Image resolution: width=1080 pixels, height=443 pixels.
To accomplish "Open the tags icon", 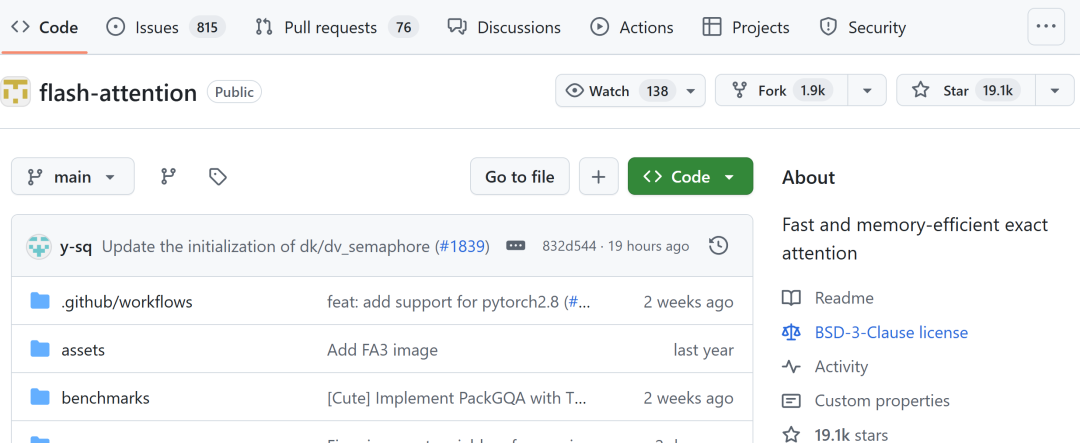I will click(218, 177).
